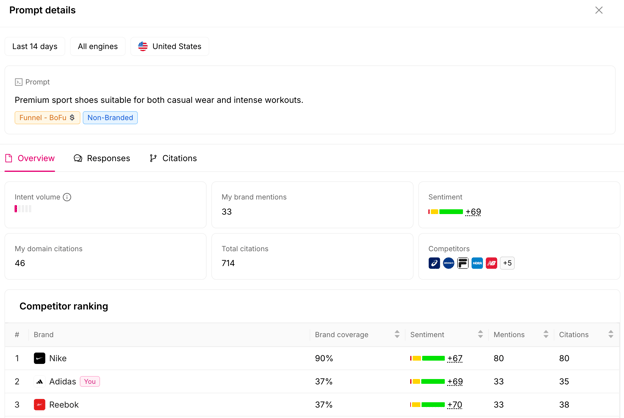This screenshot has width=624, height=418.
Task: Open the United States country filter
Action: point(170,47)
